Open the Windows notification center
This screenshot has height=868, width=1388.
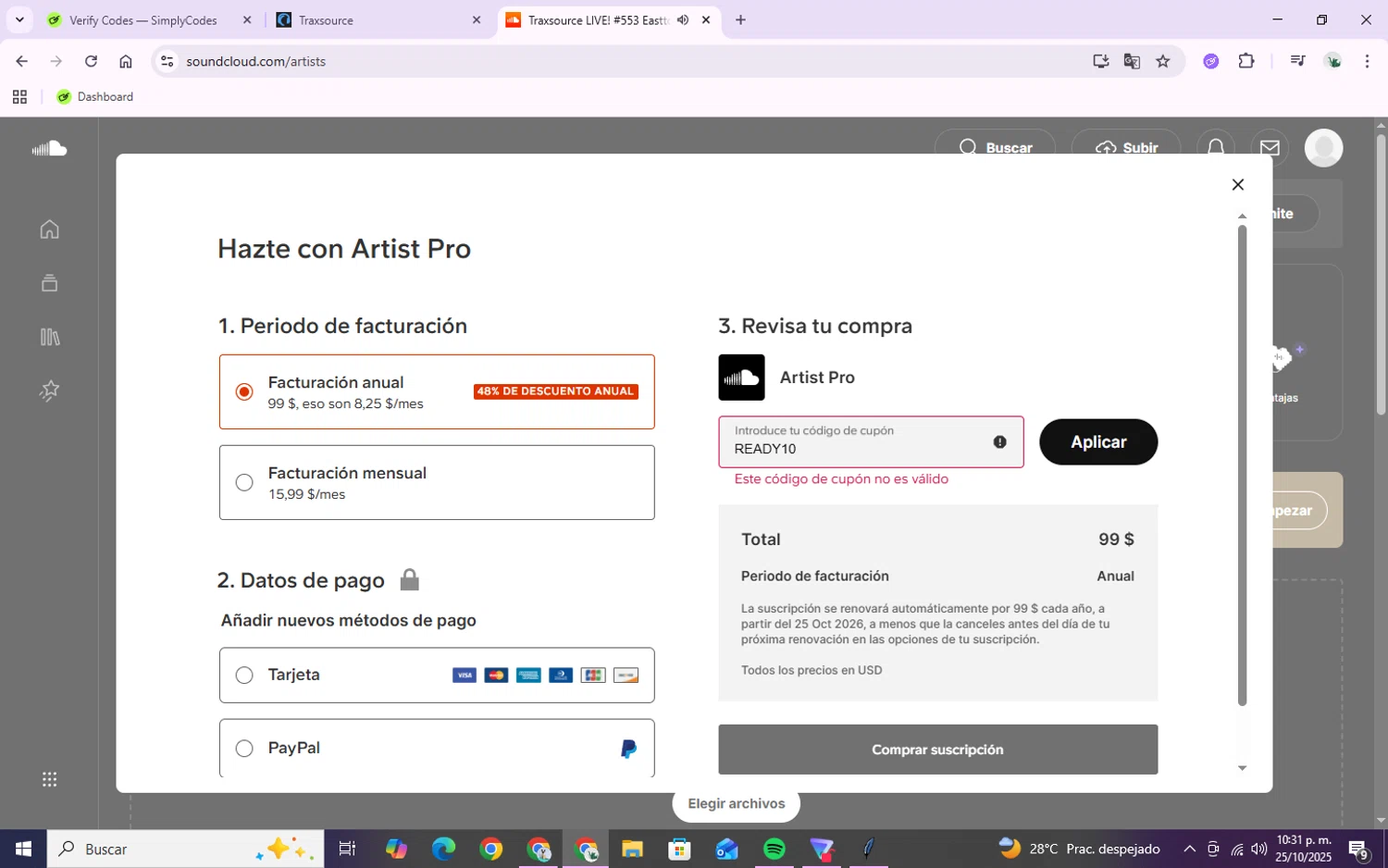(x=1358, y=849)
